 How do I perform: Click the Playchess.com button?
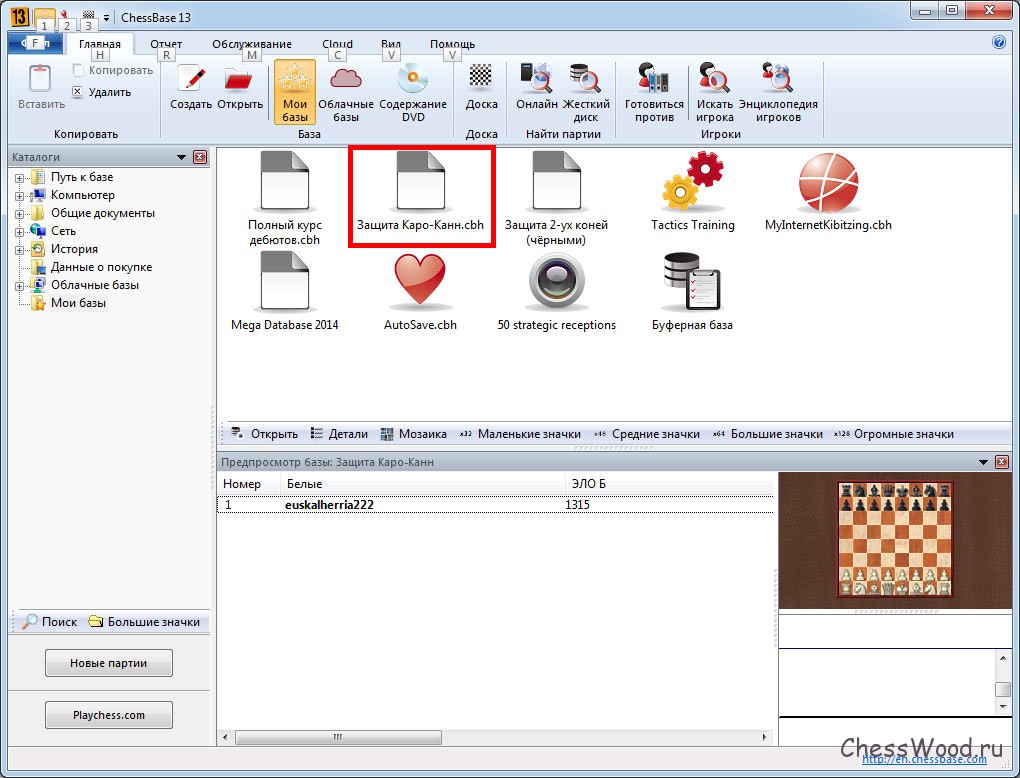[x=109, y=715]
